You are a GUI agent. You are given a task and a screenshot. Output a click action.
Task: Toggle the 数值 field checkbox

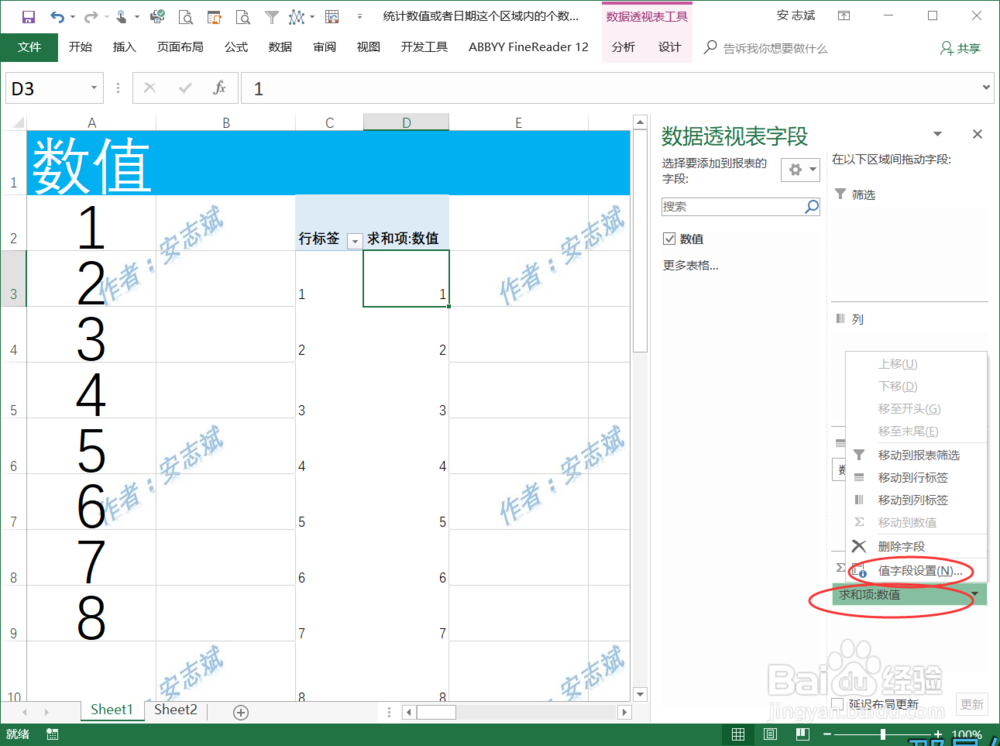pos(669,238)
